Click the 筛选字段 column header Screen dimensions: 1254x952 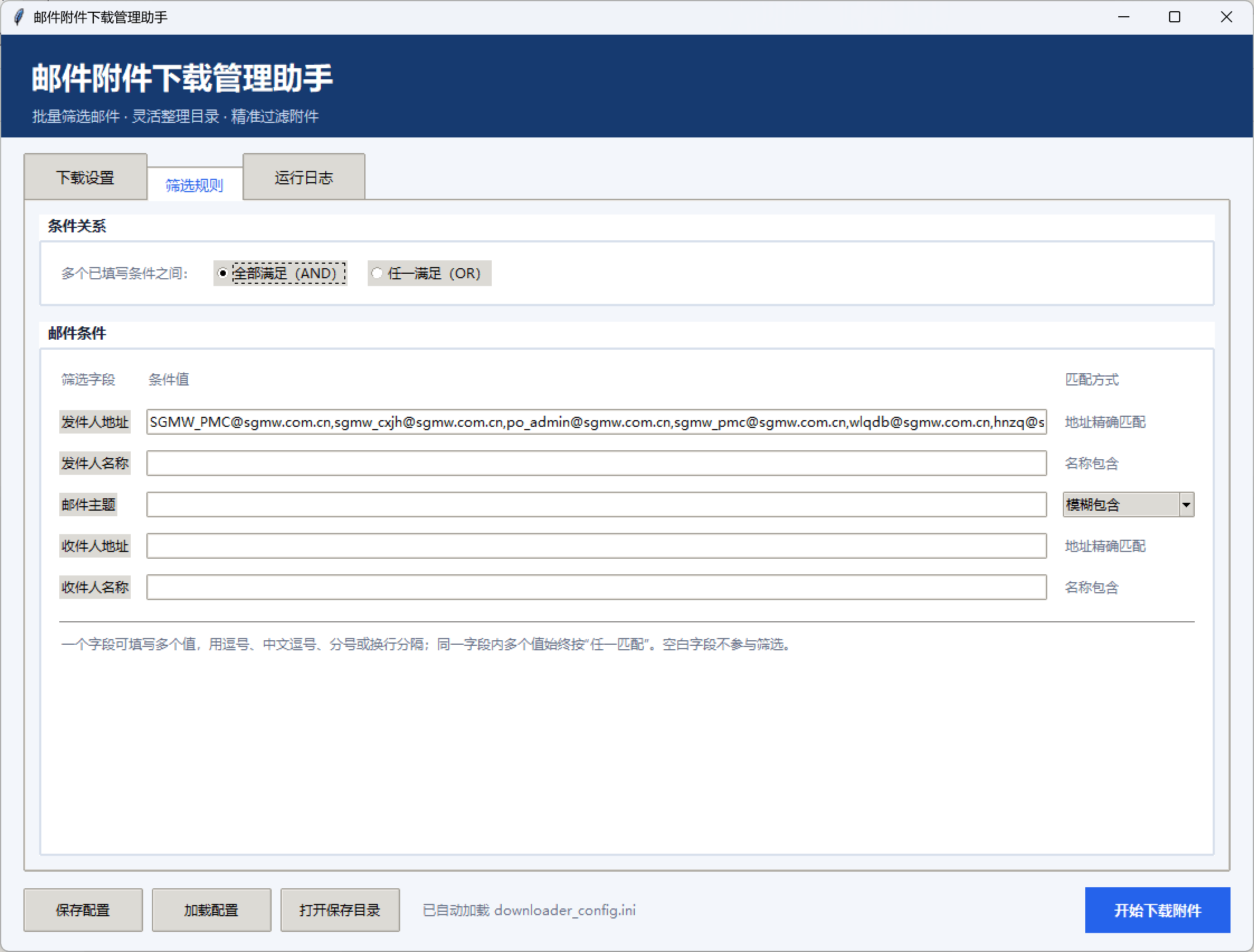tap(88, 380)
